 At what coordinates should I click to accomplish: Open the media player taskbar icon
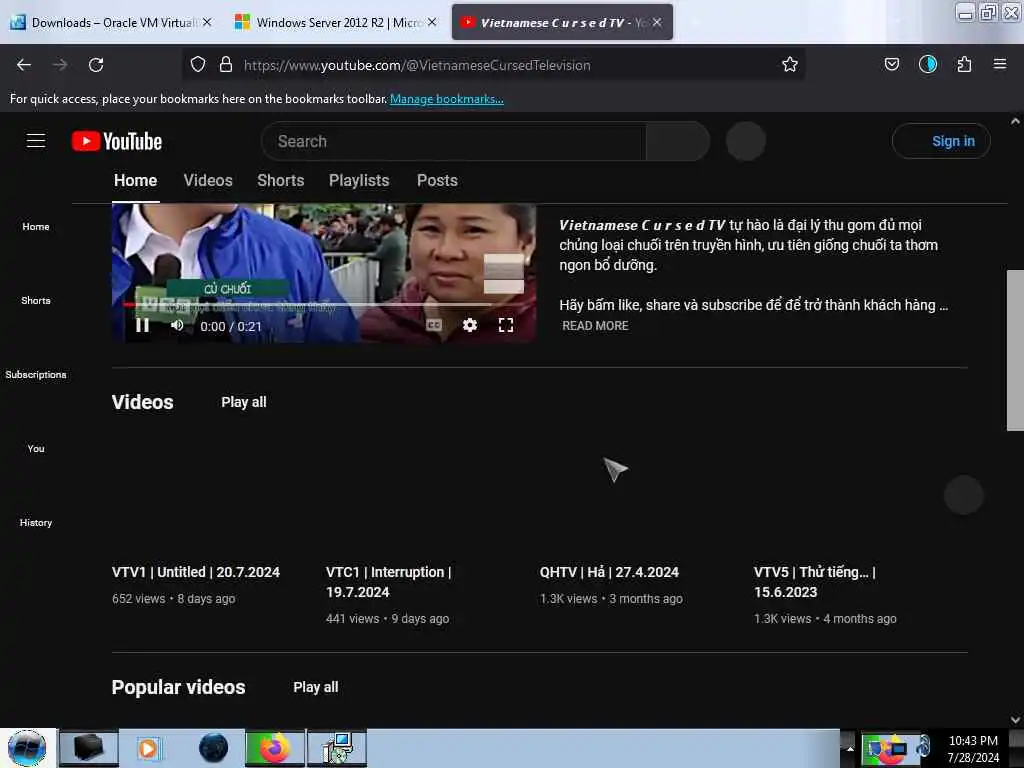coord(148,748)
